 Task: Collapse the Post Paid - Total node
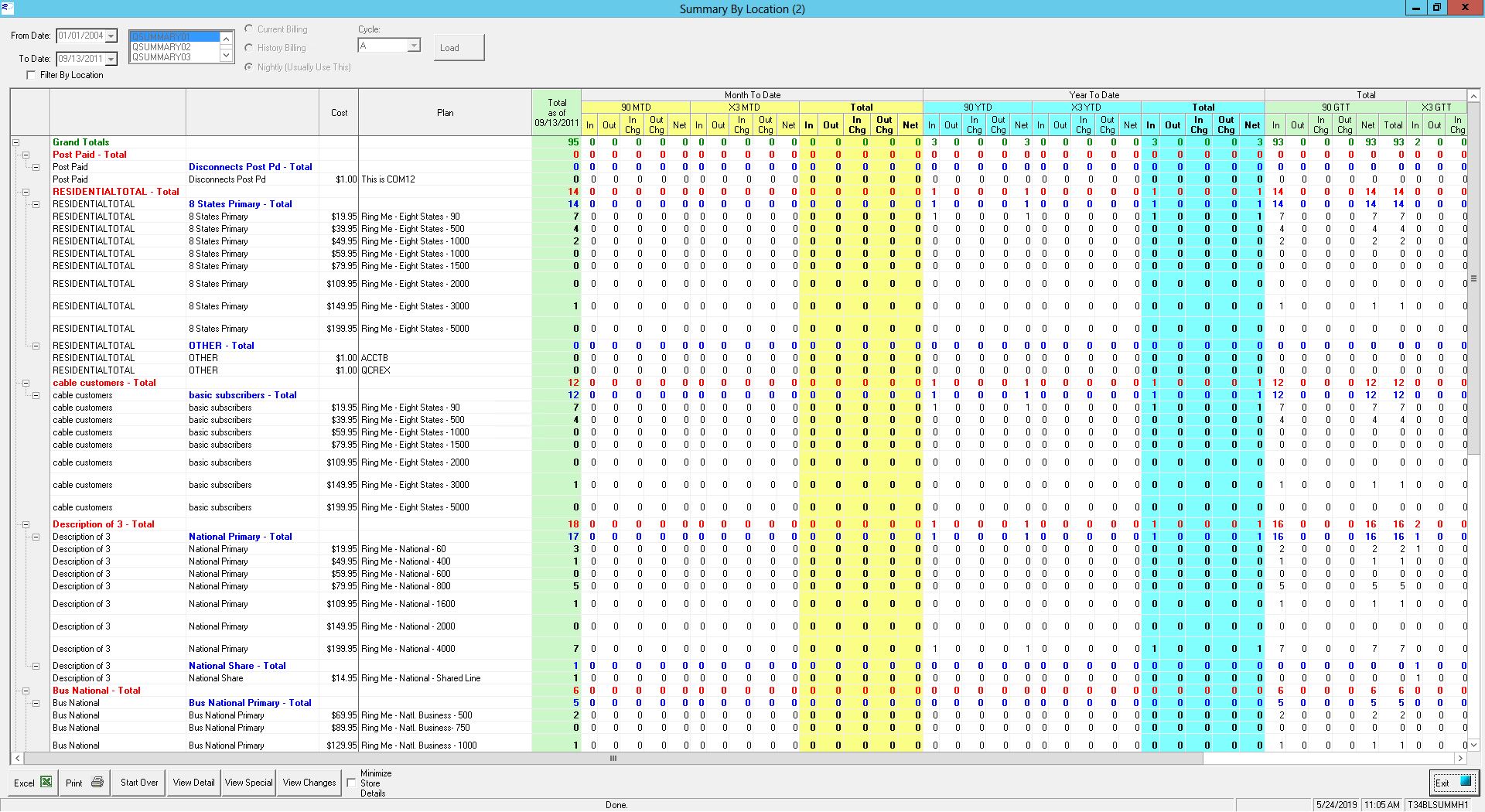[26, 155]
